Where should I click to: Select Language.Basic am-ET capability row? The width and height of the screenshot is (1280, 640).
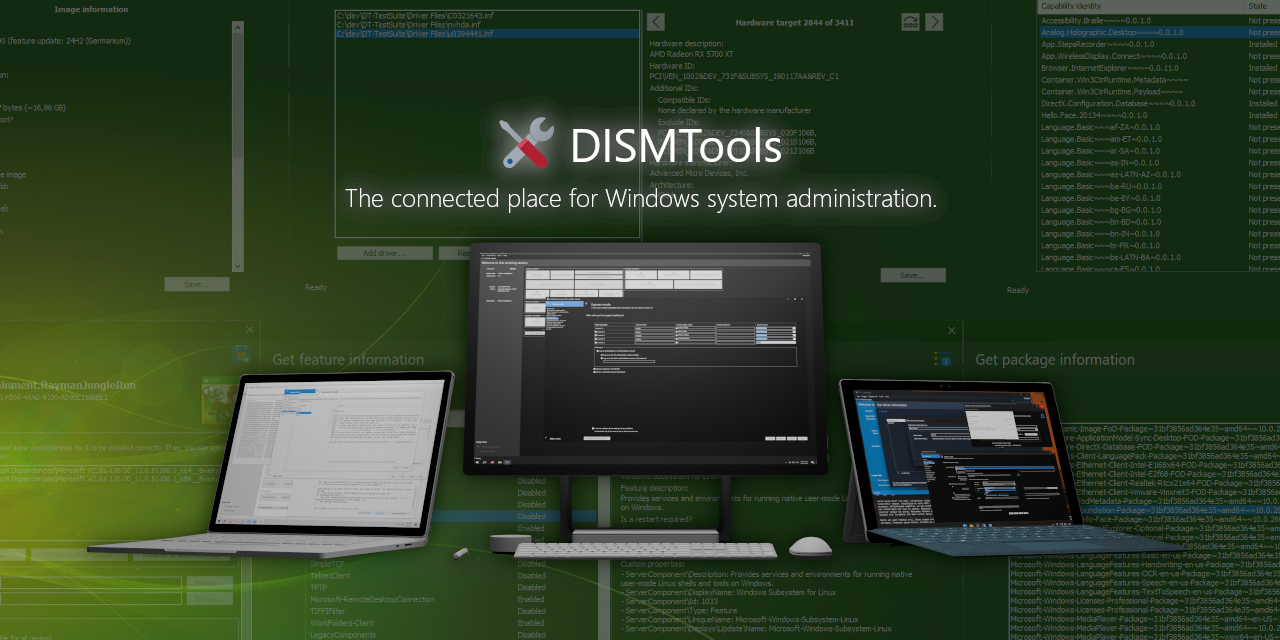point(1158,139)
